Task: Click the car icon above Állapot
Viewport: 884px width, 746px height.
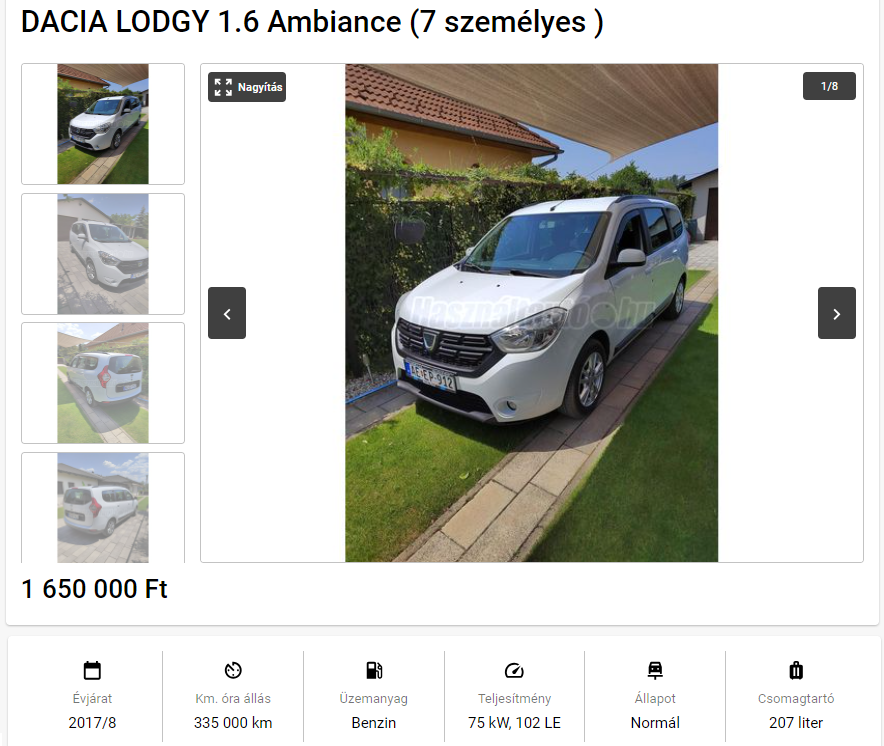Action: click(655, 670)
